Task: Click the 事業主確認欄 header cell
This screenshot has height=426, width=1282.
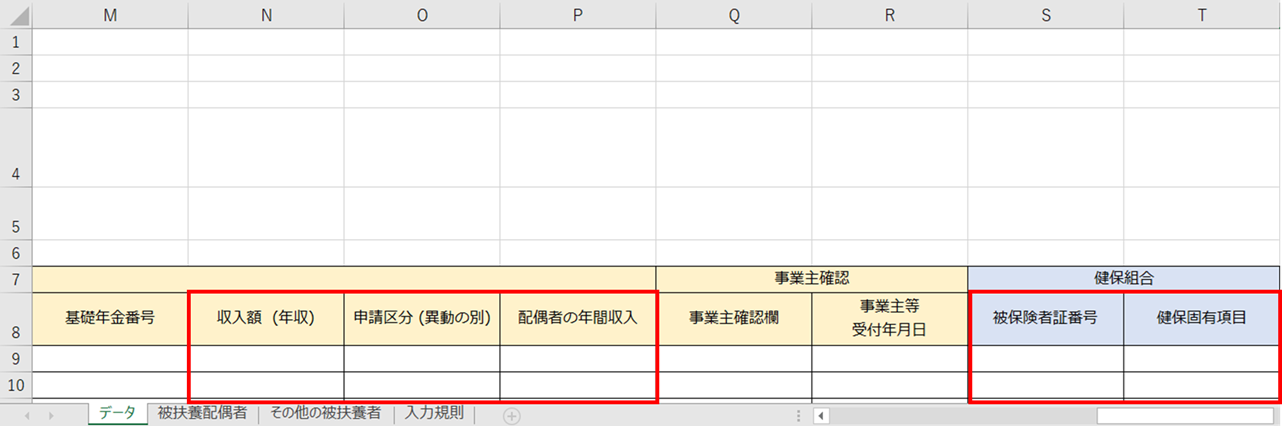Action: click(734, 318)
